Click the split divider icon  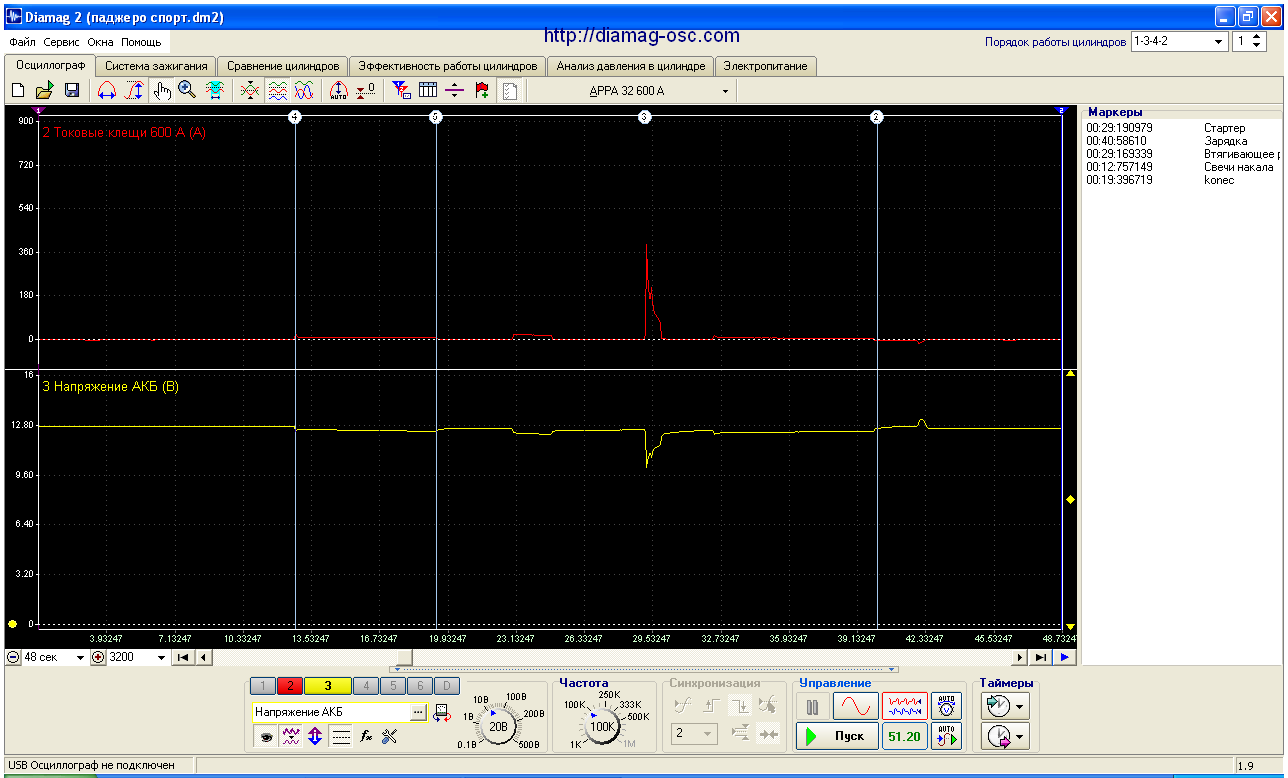(x=455, y=91)
